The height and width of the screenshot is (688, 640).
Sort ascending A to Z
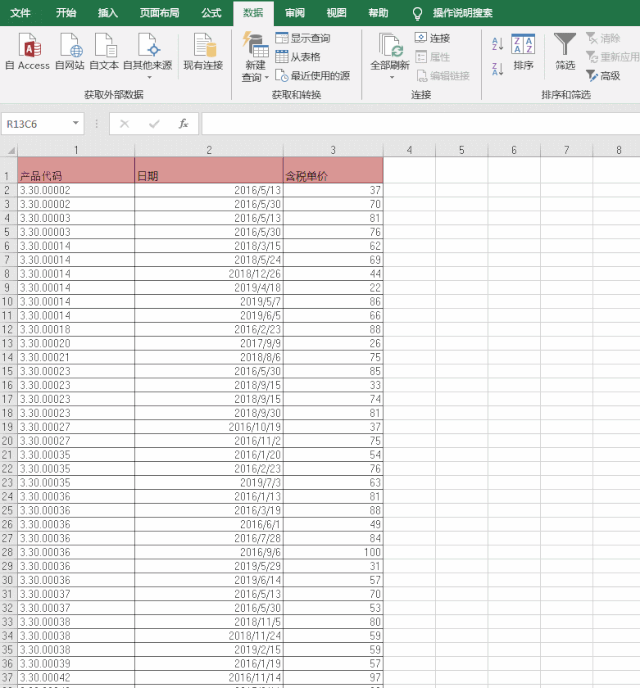coord(497,43)
